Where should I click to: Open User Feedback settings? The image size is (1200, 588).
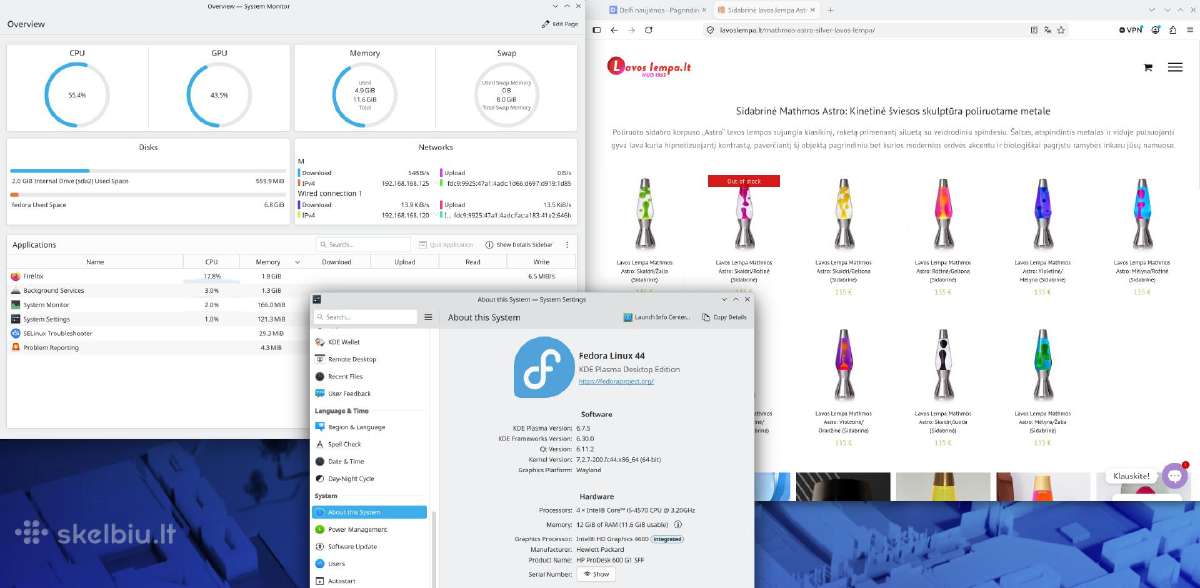coord(371,393)
